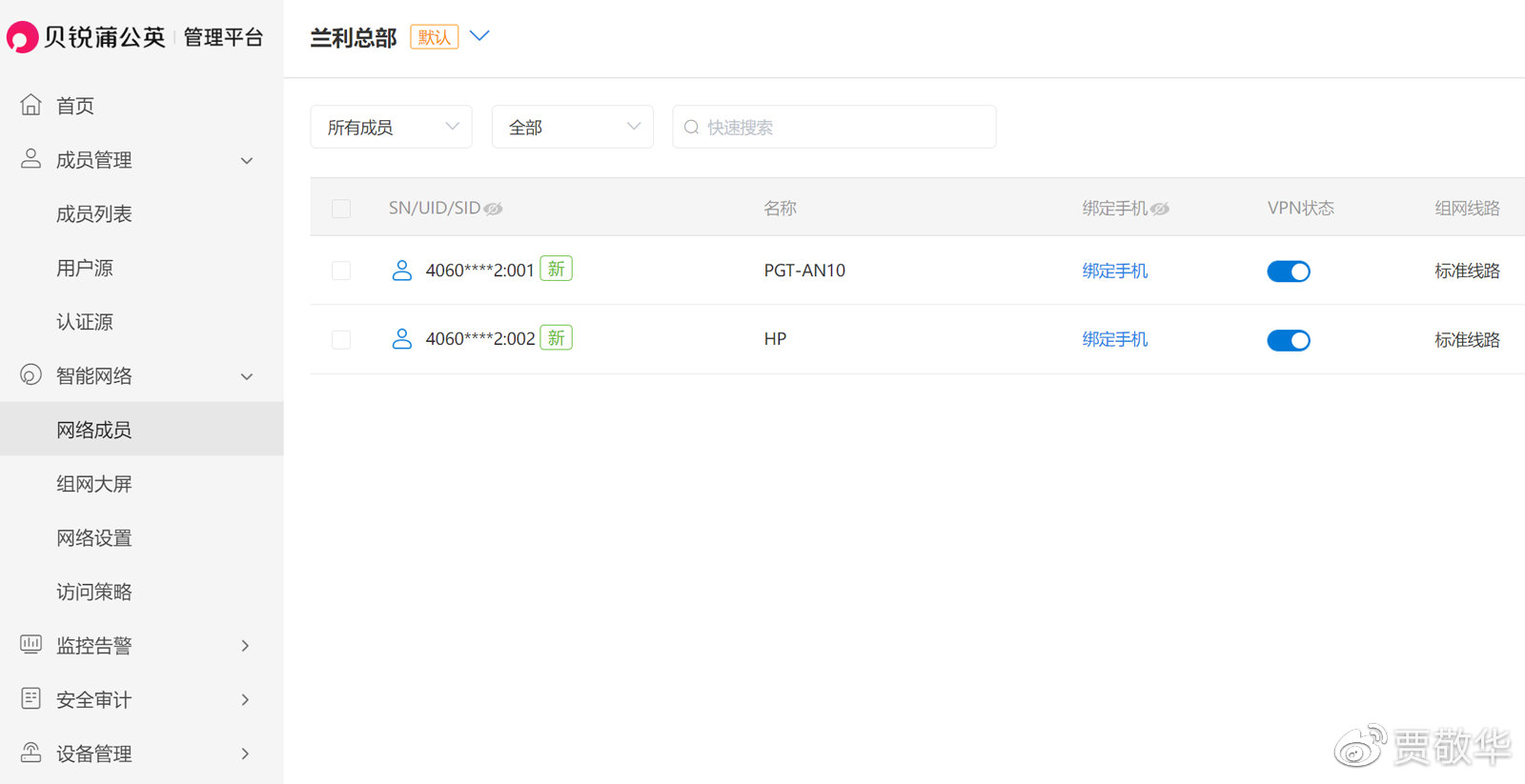This screenshot has height=784, width=1525.
Task: Click the 名称 column header
Action: [x=780, y=209]
